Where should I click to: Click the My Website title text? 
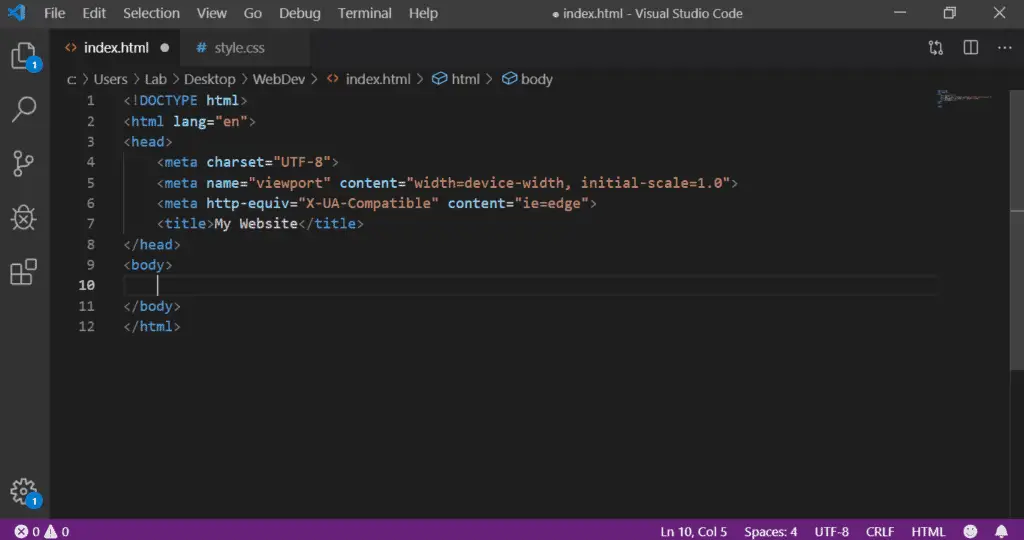click(x=256, y=223)
